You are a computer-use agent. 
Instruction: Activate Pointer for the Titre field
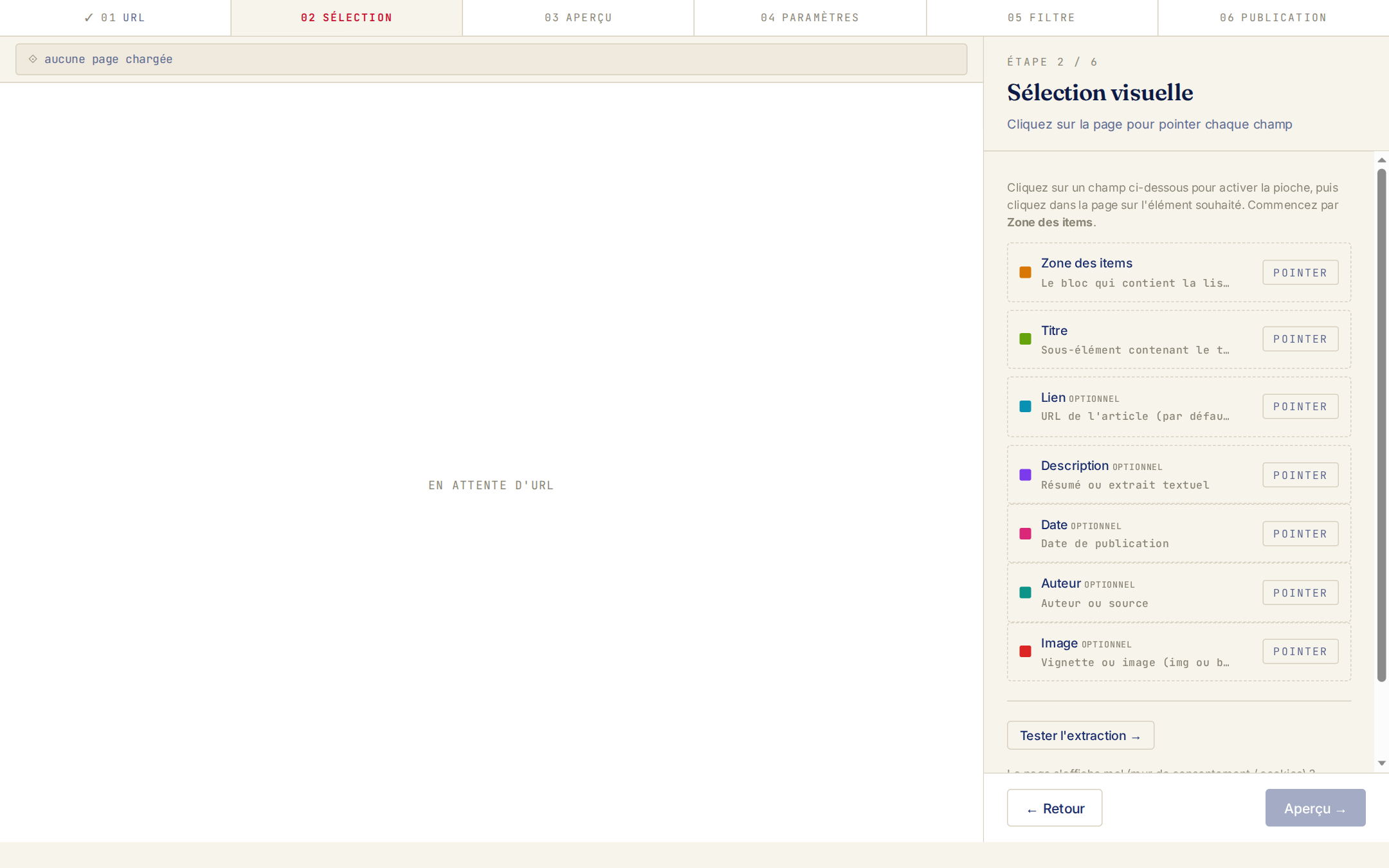pos(1300,339)
